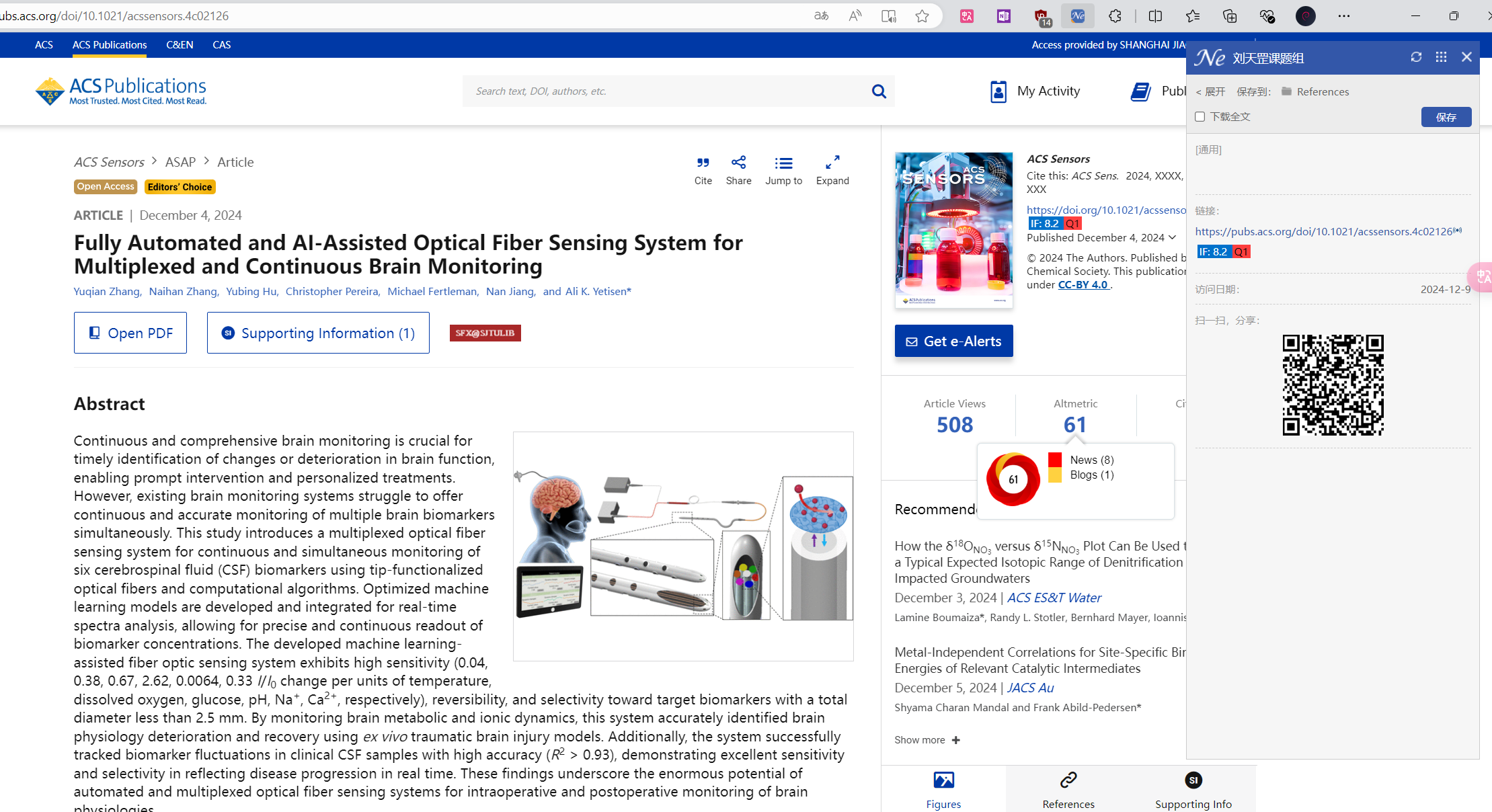Click the read aloud icon in address bar
This screenshot has height=812, width=1492.
pos(855,16)
